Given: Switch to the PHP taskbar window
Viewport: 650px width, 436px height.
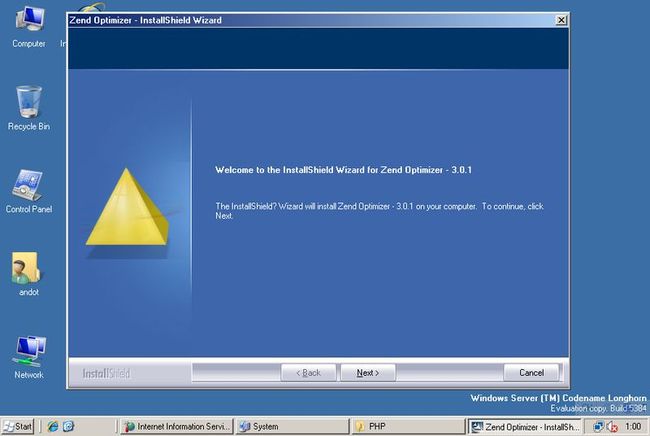Looking at the screenshot, I should [x=408, y=426].
